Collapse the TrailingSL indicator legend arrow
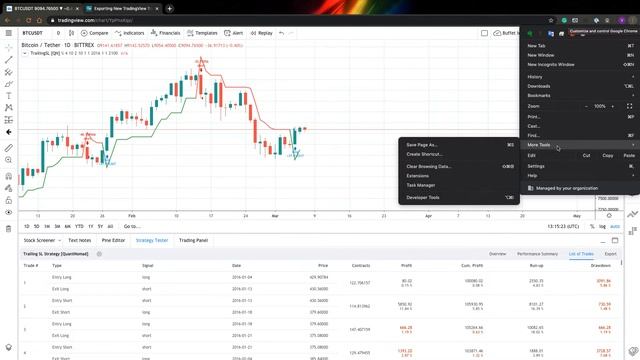 coord(25,53)
